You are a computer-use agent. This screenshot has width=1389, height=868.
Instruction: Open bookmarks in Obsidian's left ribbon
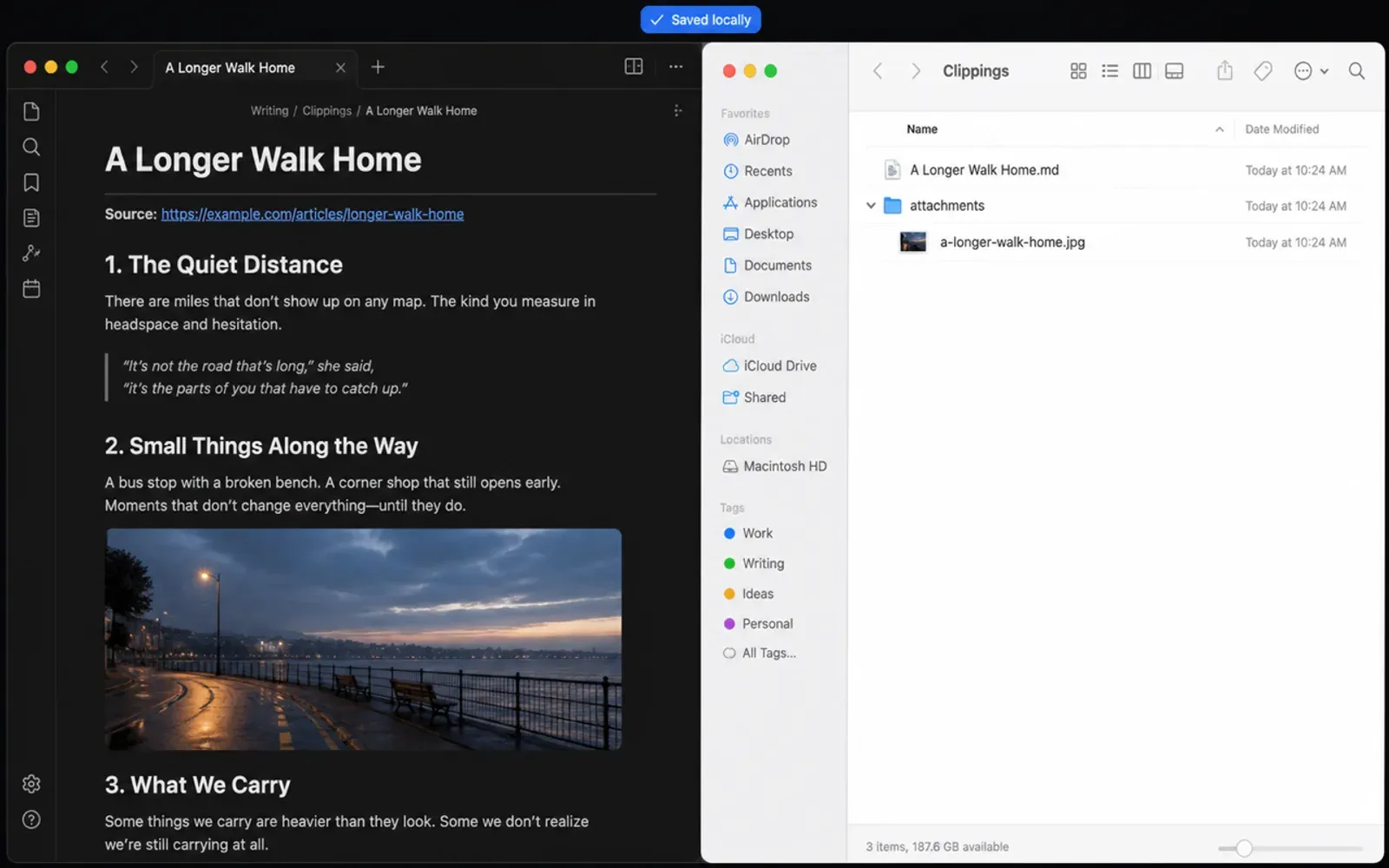(31, 182)
